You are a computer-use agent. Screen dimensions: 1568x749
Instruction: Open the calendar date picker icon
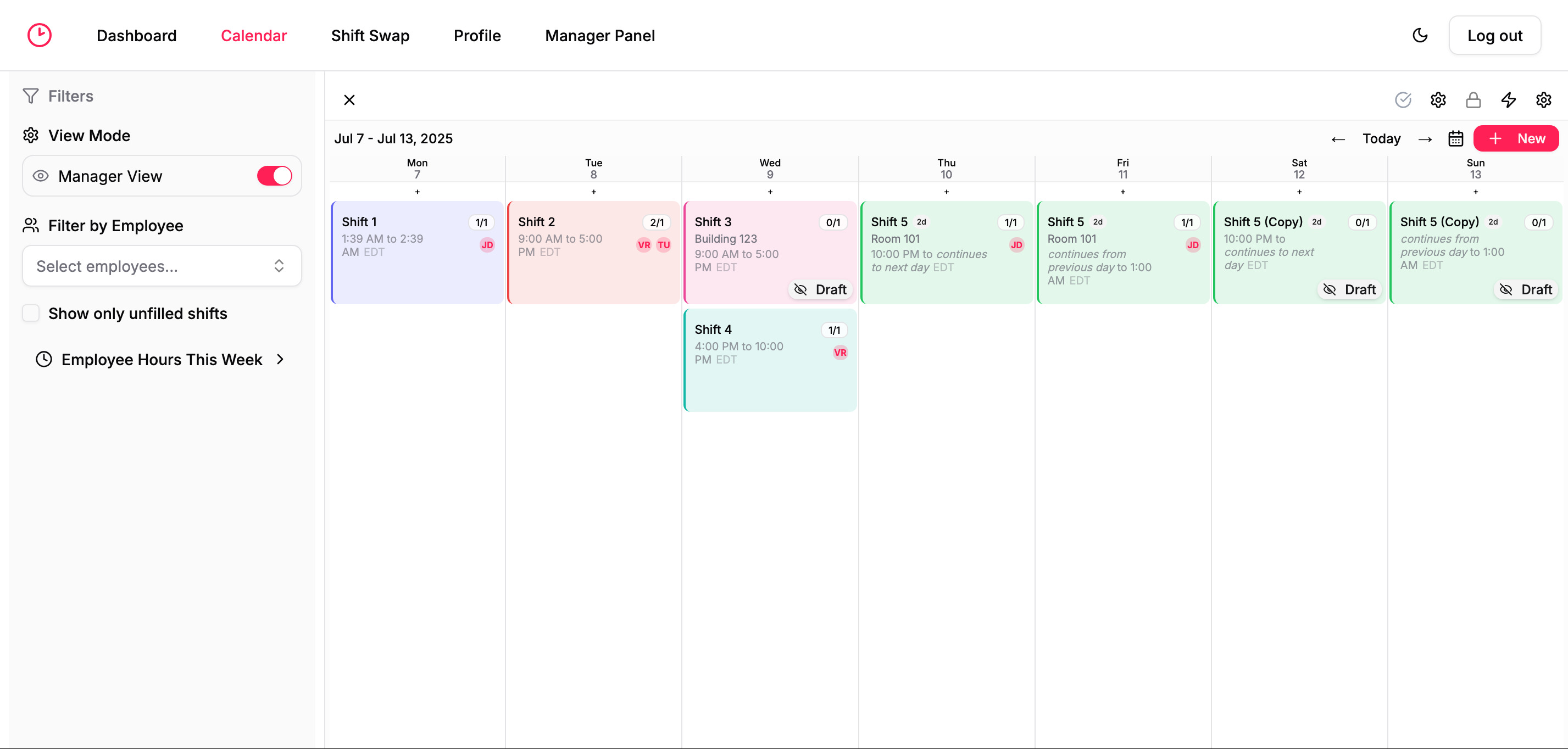click(1455, 138)
